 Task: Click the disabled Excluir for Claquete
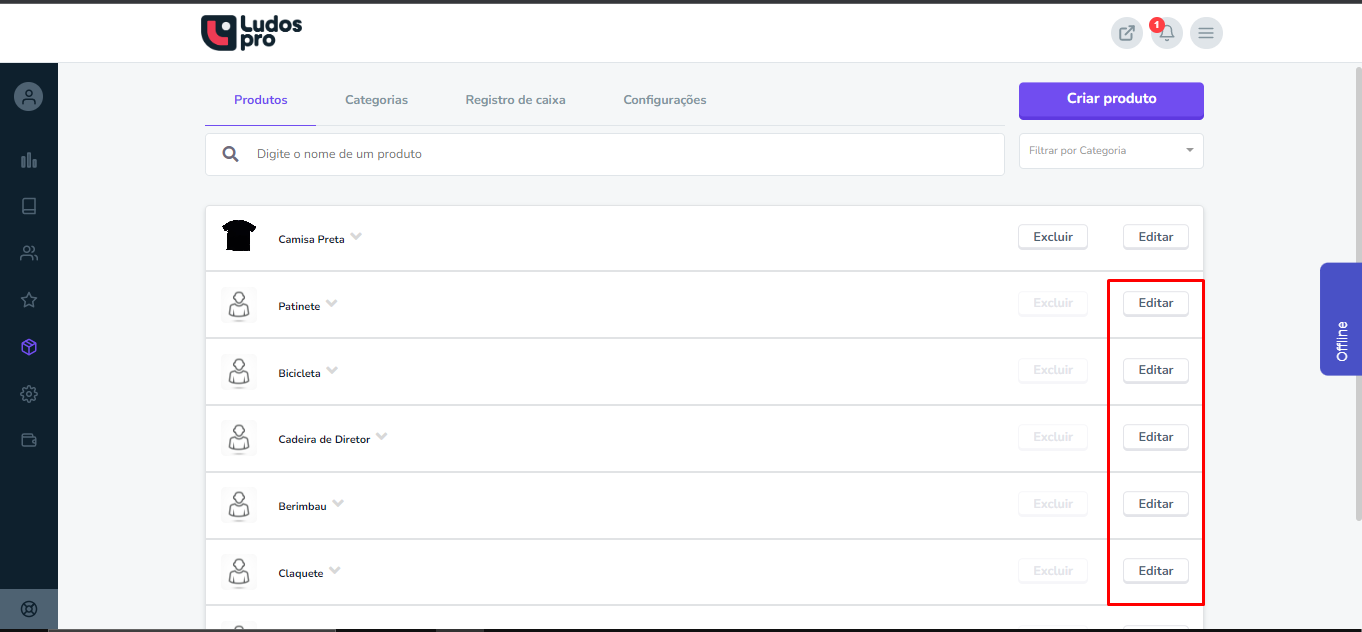[1053, 571]
